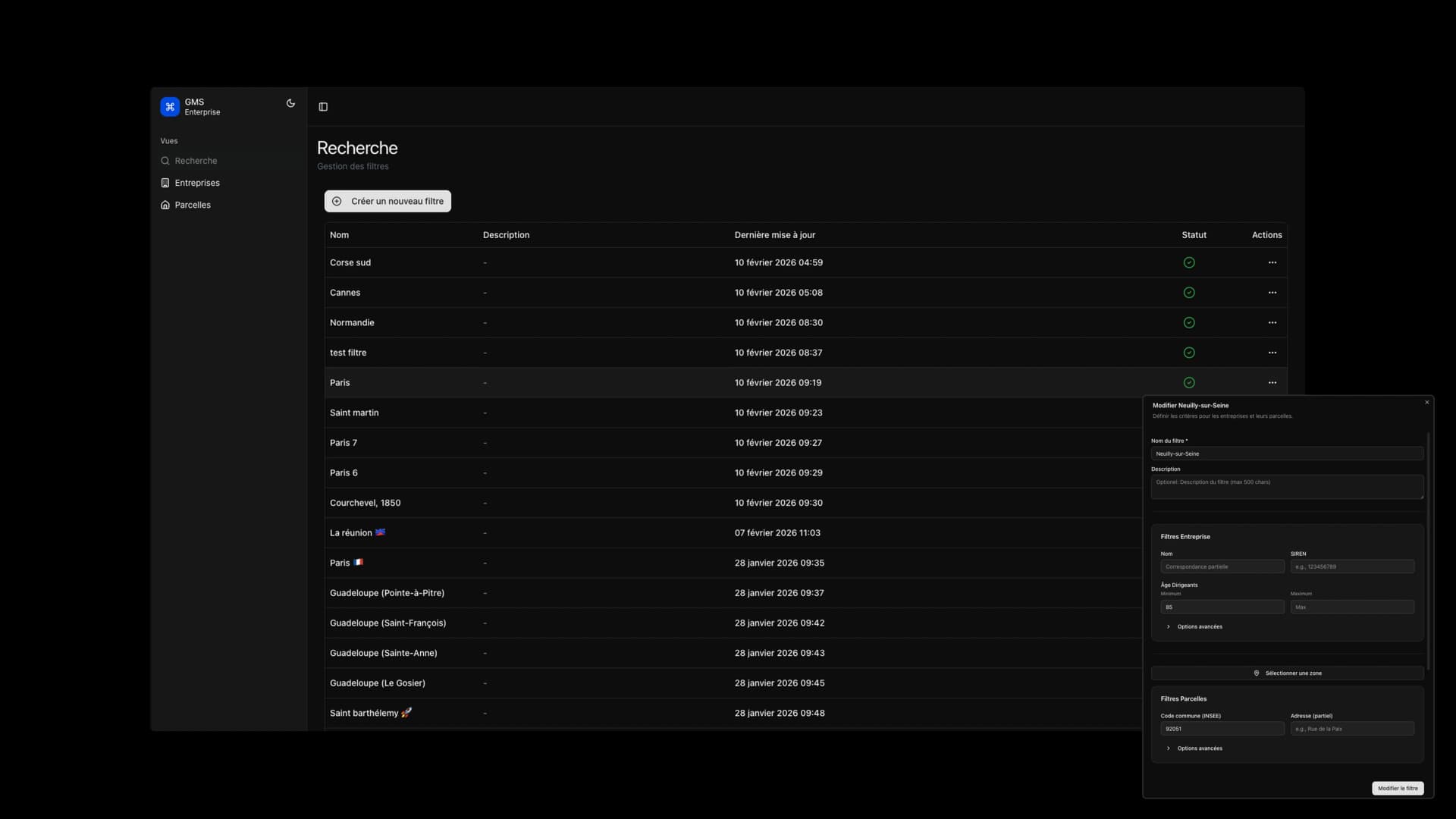Open Recherche view in sidebar
Screen dimensions: 1456x819
[196, 161]
